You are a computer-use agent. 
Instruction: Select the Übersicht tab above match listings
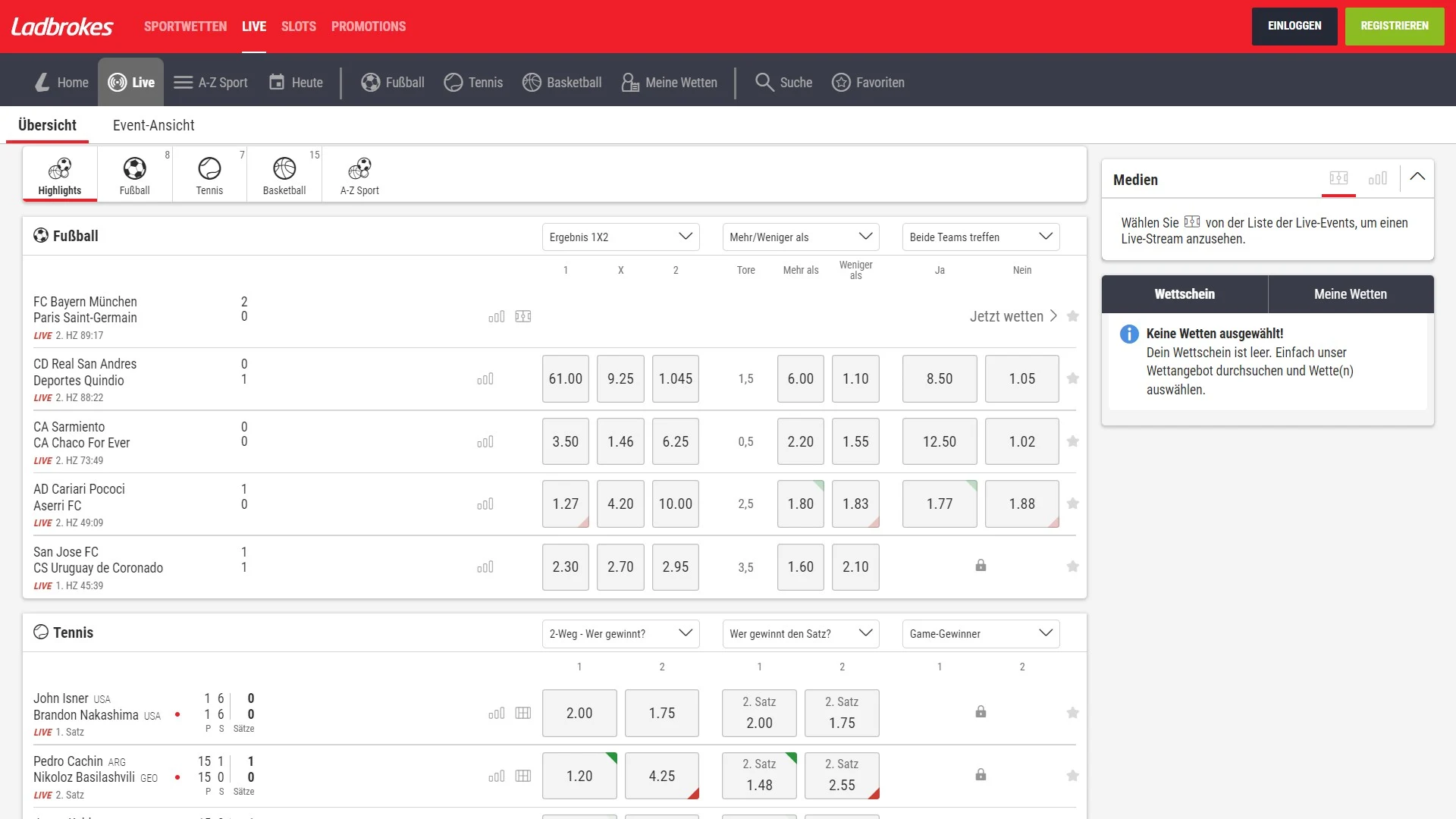pos(47,125)
